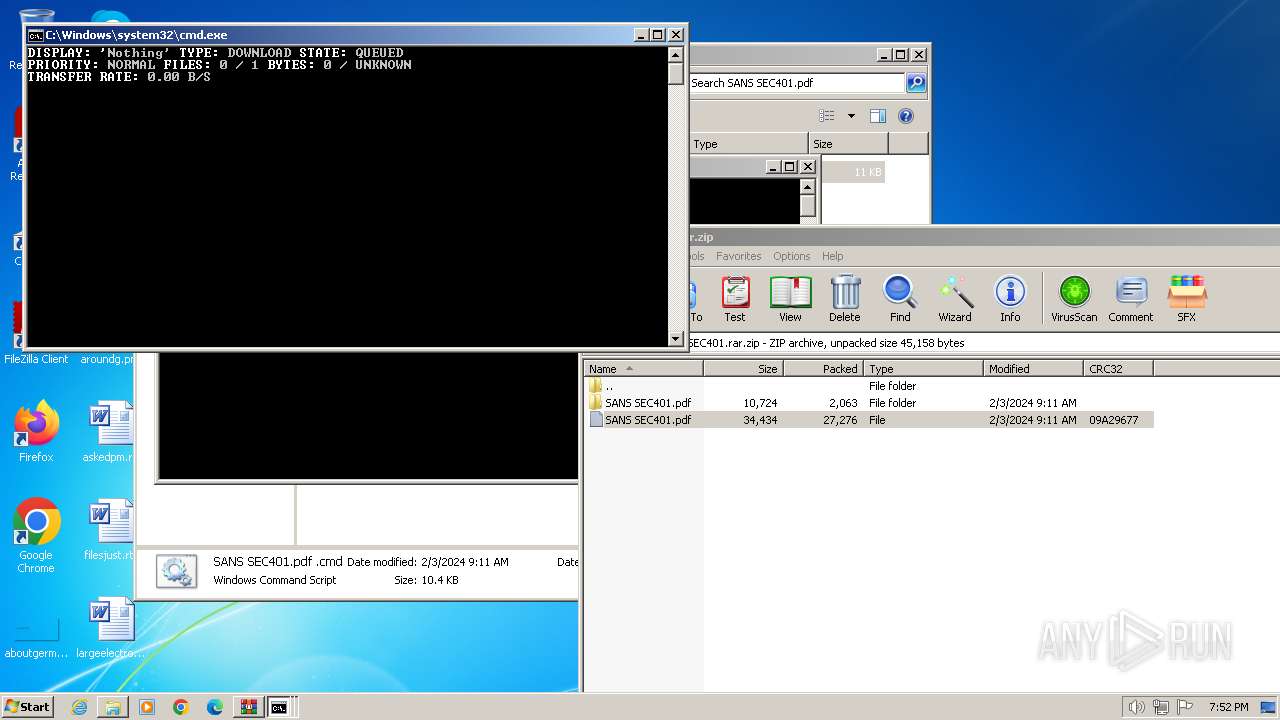Launch Internet Explorer from taskbar
The height and width of the screenshot is (720, 1280).
pos(79,707)
